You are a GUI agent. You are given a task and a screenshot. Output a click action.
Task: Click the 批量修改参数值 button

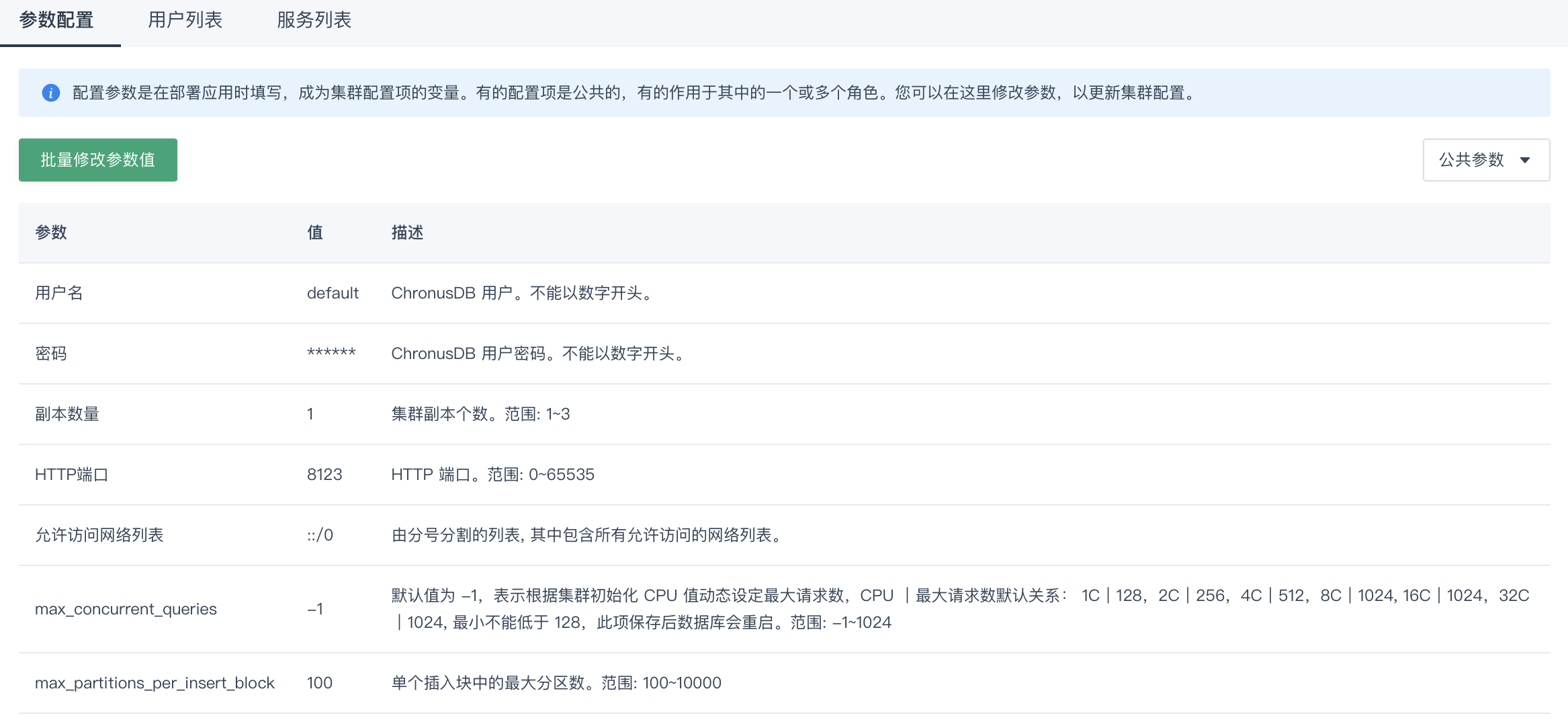98,160
